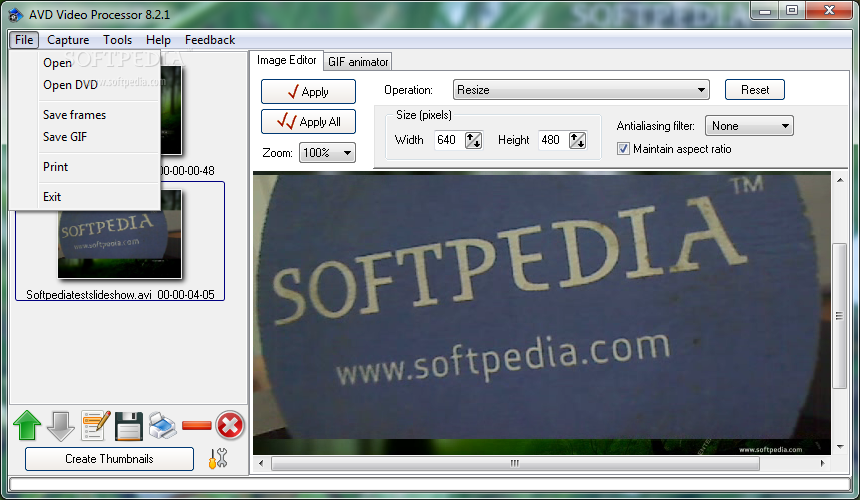Click the Apply button

[x=308, y=92]
